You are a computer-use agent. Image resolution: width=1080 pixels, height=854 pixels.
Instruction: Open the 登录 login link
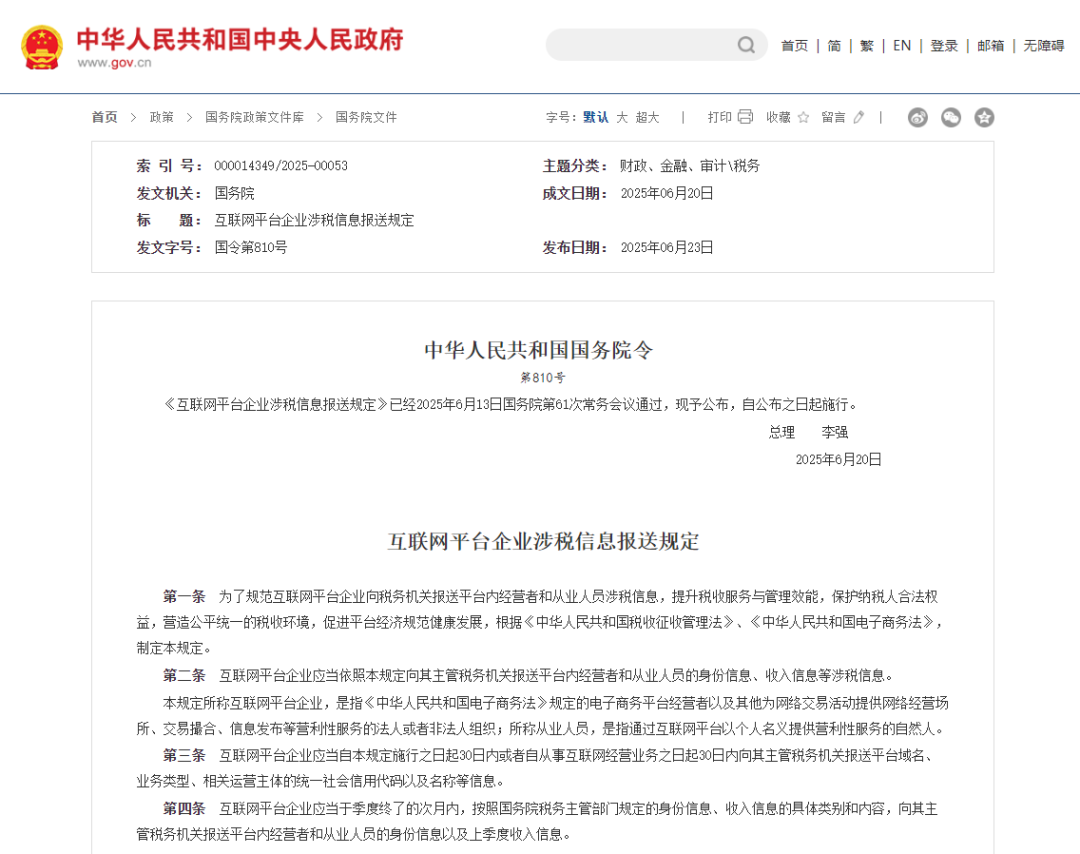pos(943,45)
